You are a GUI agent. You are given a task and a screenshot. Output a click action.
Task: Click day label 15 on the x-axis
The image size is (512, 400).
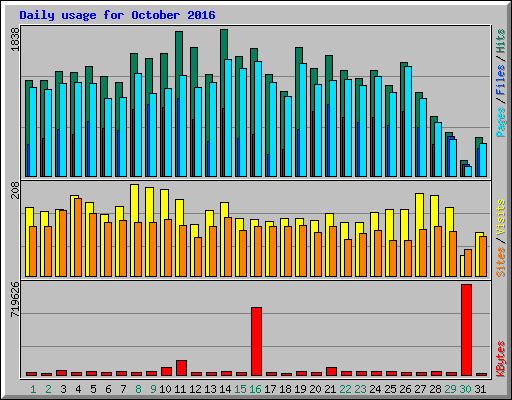coord(240,389)
